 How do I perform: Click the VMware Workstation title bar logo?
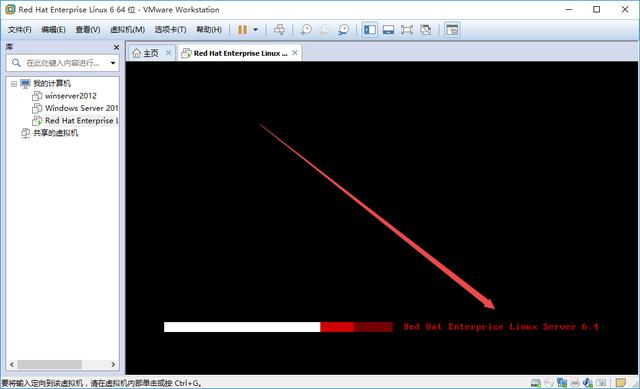pyautogui.click(x=10, y=9)
